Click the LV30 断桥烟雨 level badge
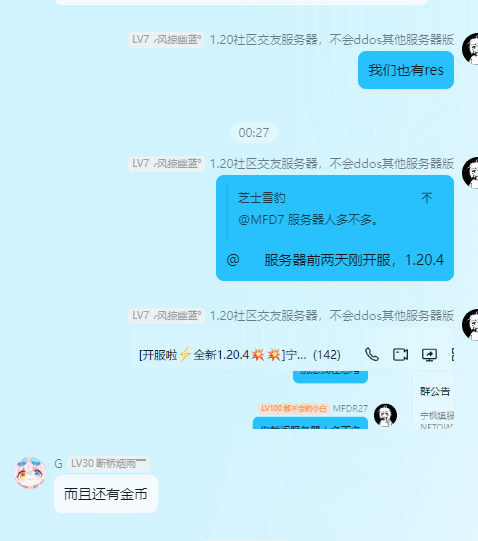 point(108,463)
